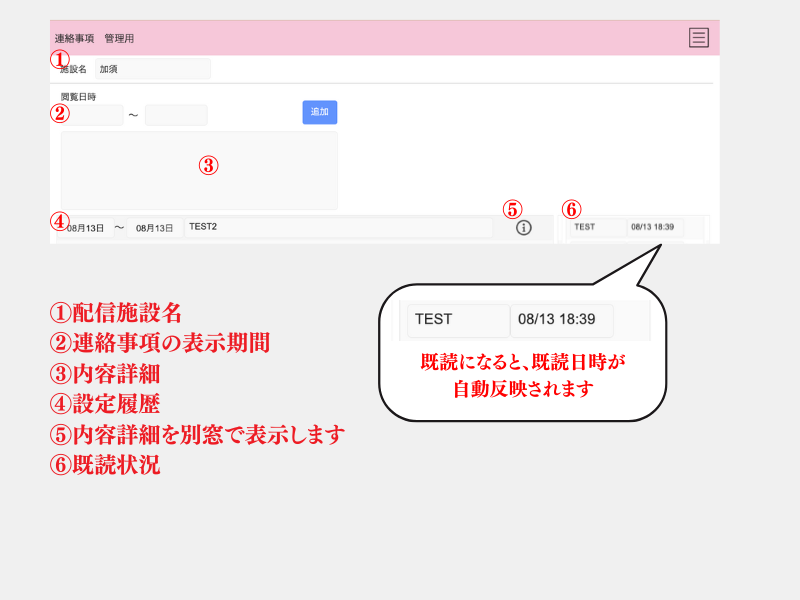Click enlarged 08/13 18:39 field inside speech bubble
This screenshot has width=800, height=600.
pyautogui.click(x=561, y=320)
